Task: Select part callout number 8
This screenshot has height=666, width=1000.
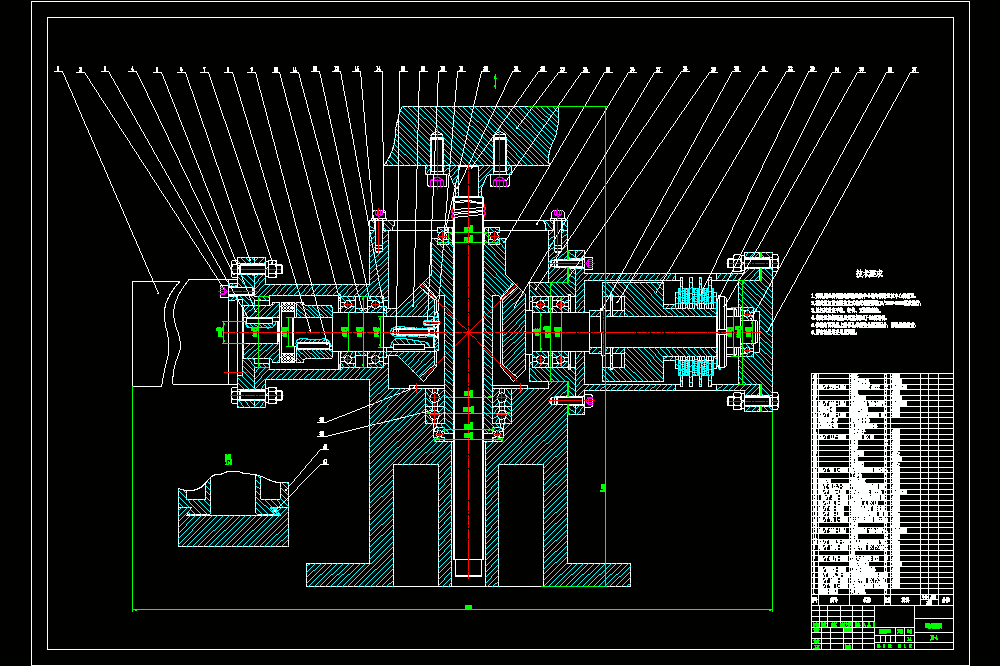Action: [228, 70]
